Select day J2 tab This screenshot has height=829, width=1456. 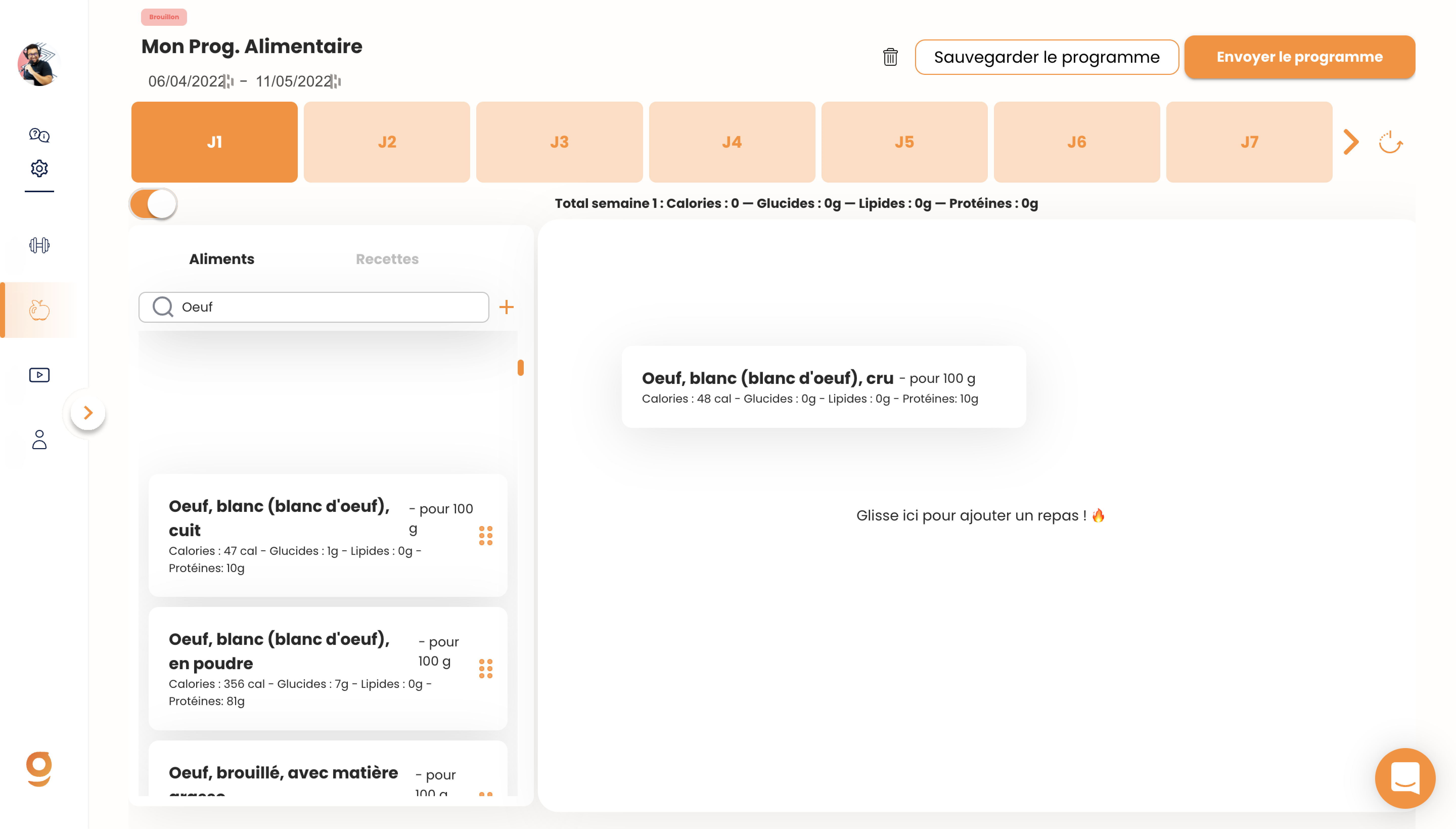(x=387, y=142)
